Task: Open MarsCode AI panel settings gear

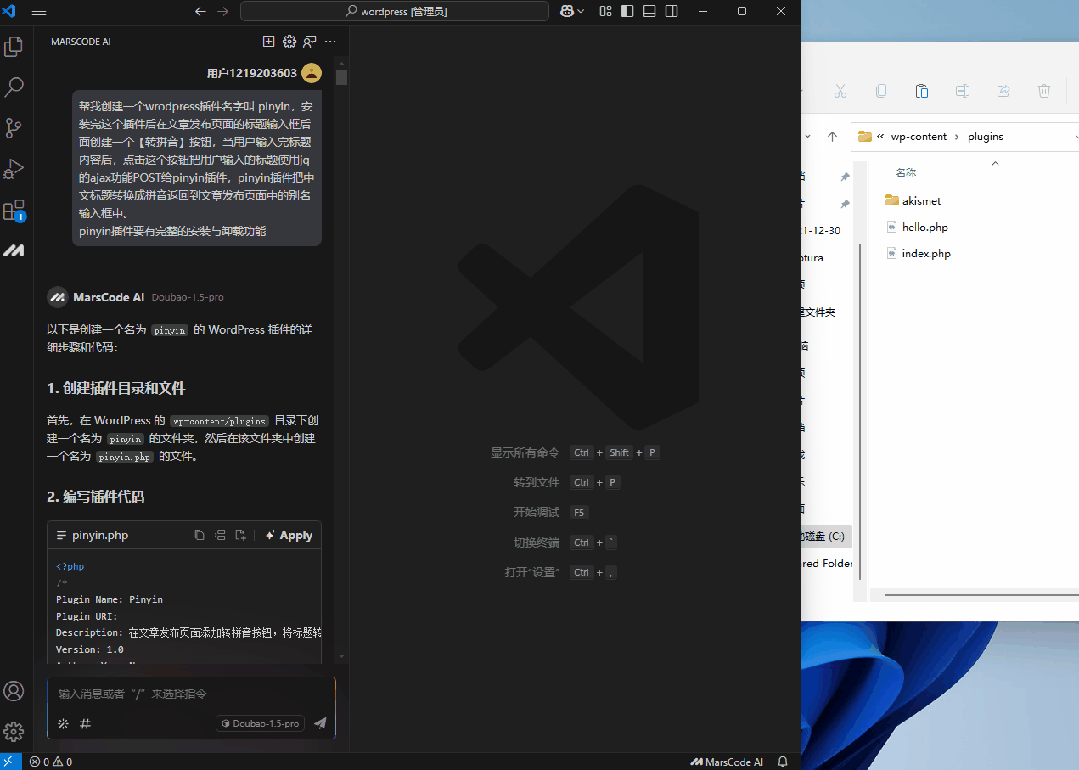Action: (x=289, y=42)
